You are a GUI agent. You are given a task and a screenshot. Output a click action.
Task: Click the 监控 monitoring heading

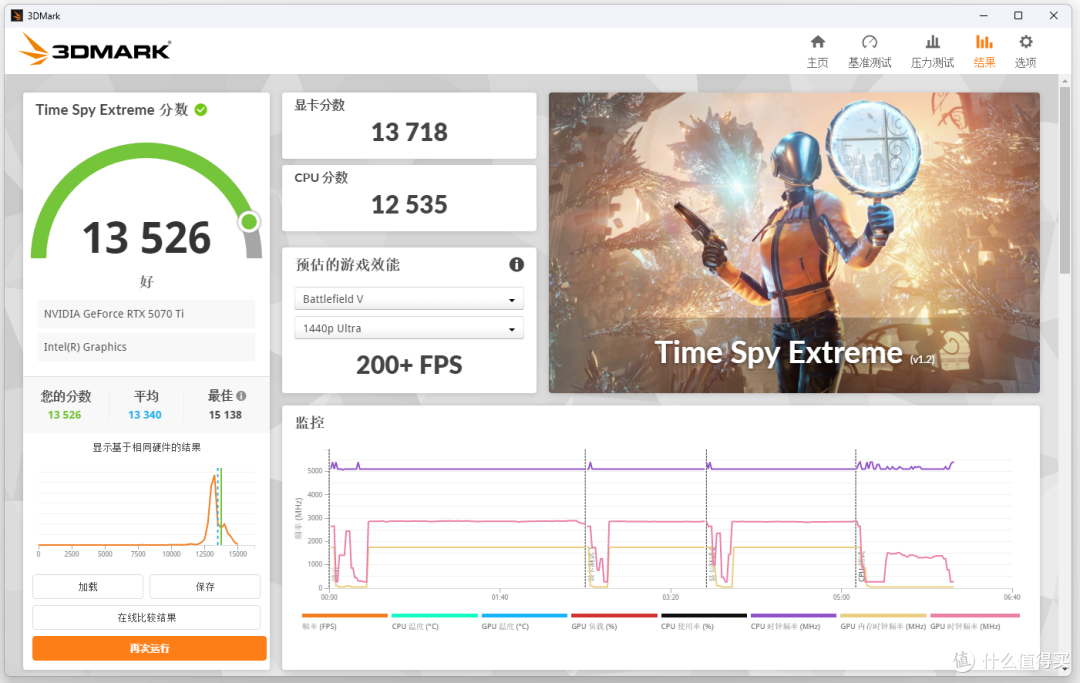click(309, 423)
